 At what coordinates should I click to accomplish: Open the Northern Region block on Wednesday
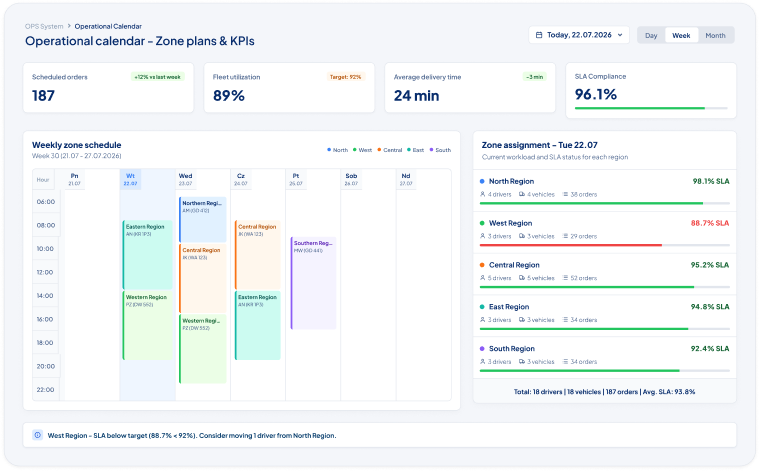pyautogui.click(x=203, y=219)
